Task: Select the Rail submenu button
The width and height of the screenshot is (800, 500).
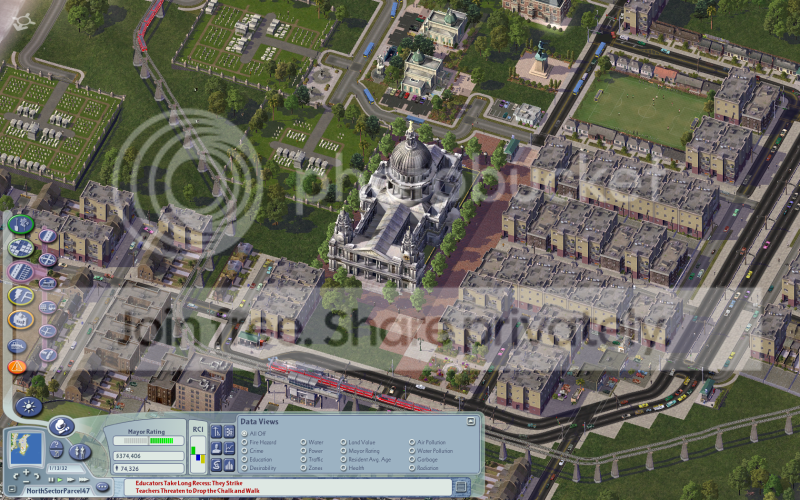Action: click(47, 284)
